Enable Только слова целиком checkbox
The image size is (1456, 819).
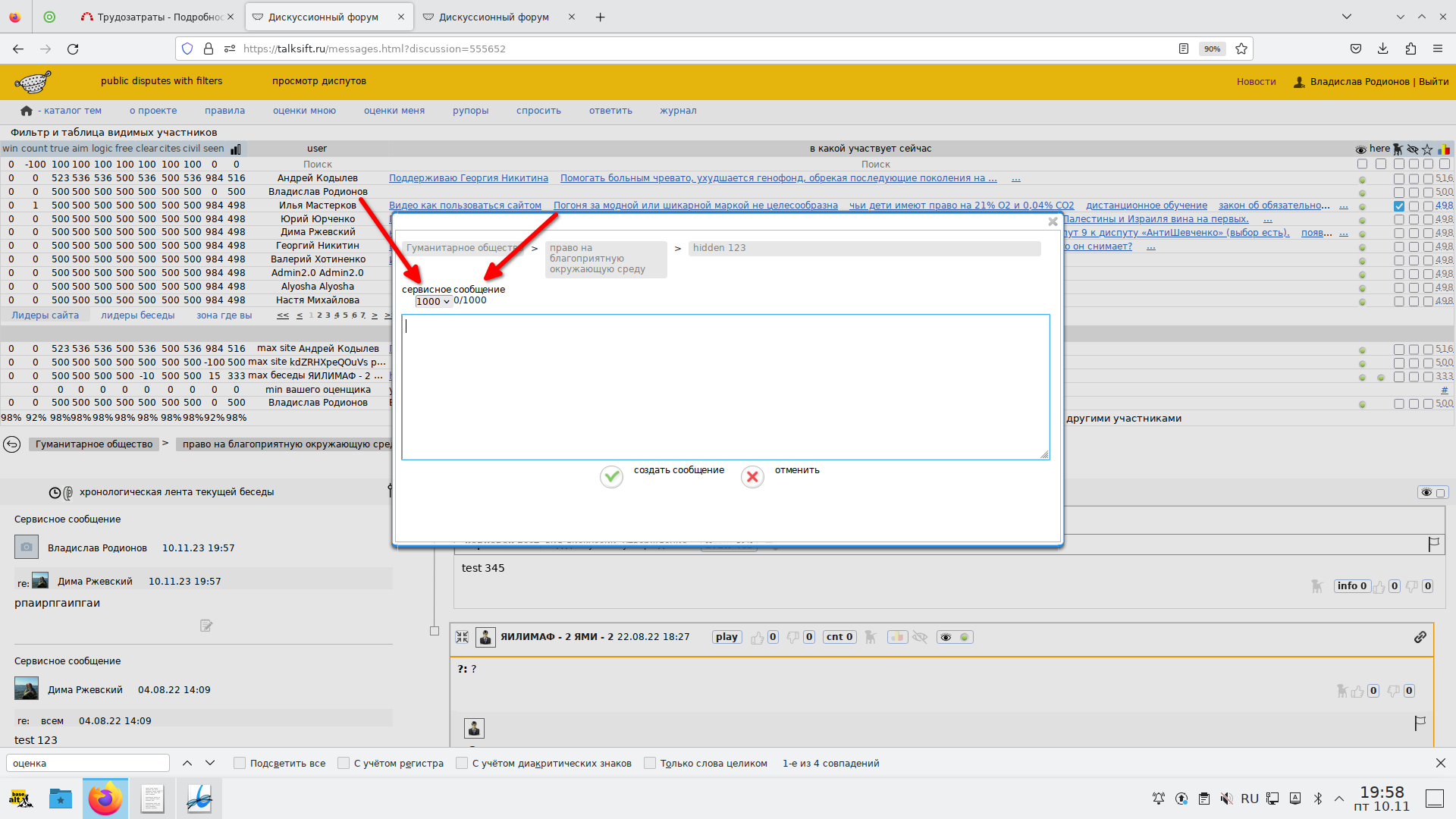(650, 764)
